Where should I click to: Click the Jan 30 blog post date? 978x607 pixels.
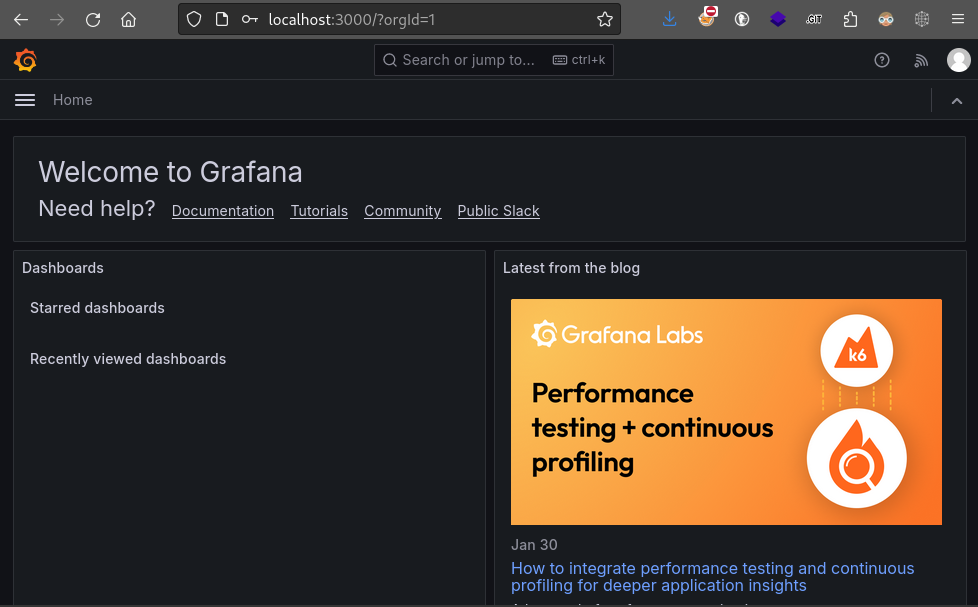534,545
